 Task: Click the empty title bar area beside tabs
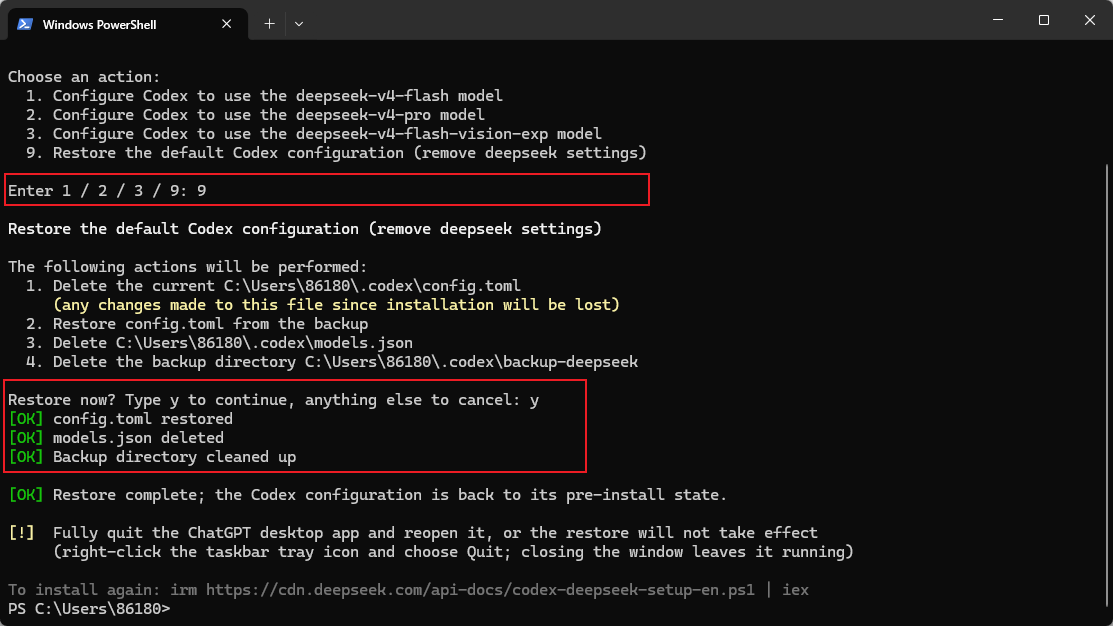tap(639, 20)
